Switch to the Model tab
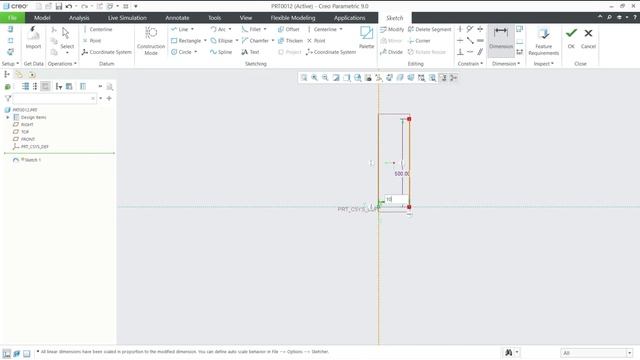 coord(42,18)
